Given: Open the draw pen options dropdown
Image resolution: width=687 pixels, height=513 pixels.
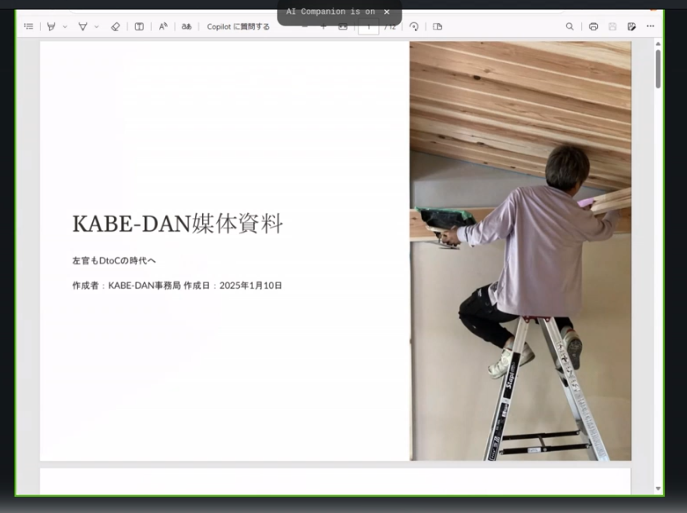Looking at the screenshot, I should coord(97,27).
